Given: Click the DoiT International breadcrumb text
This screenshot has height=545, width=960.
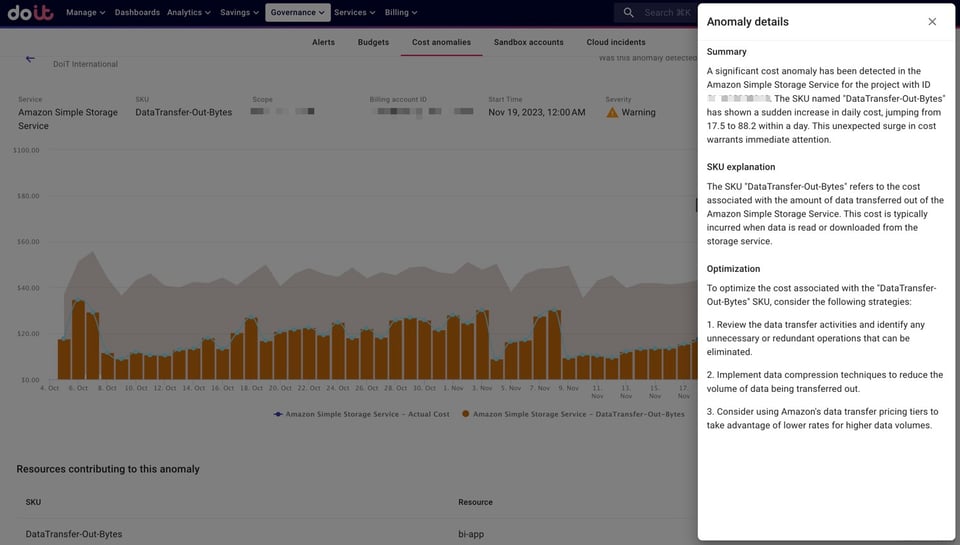Looking at the screenshot, I should (85, 64).
